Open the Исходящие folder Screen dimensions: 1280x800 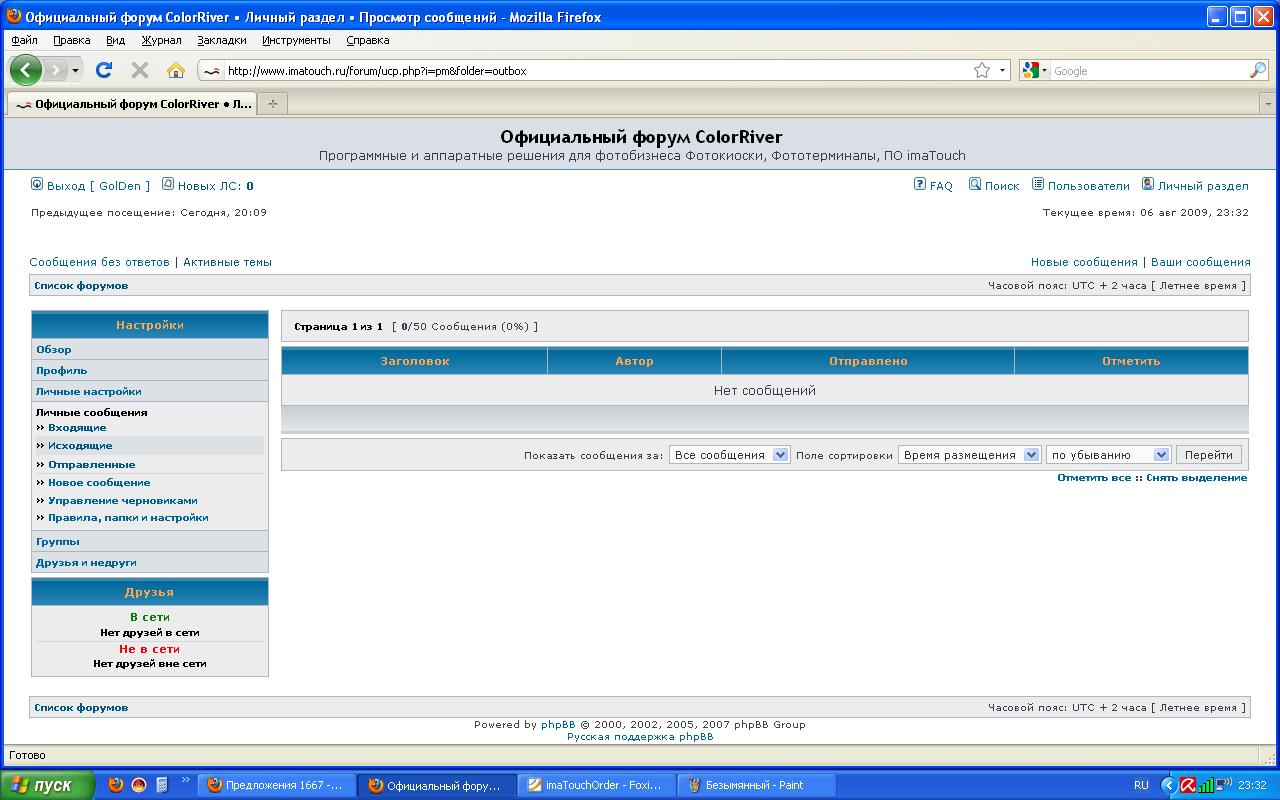pos(80,446)
